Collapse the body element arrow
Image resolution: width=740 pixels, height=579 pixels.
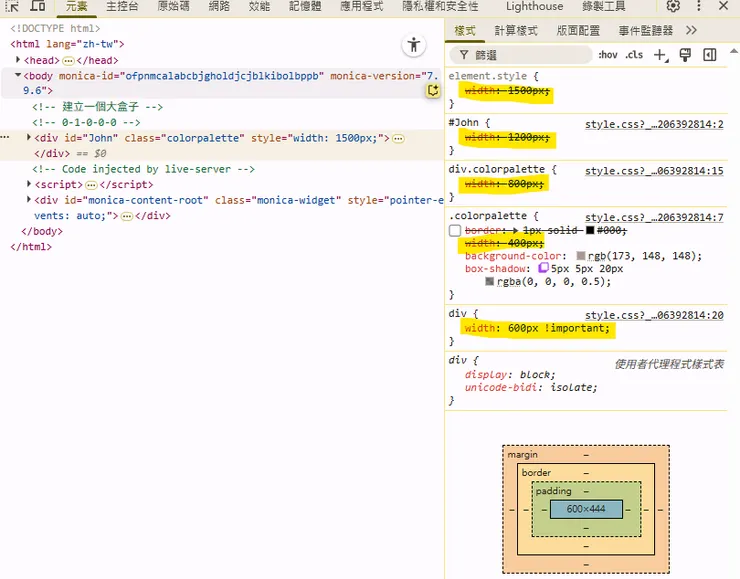18,75
